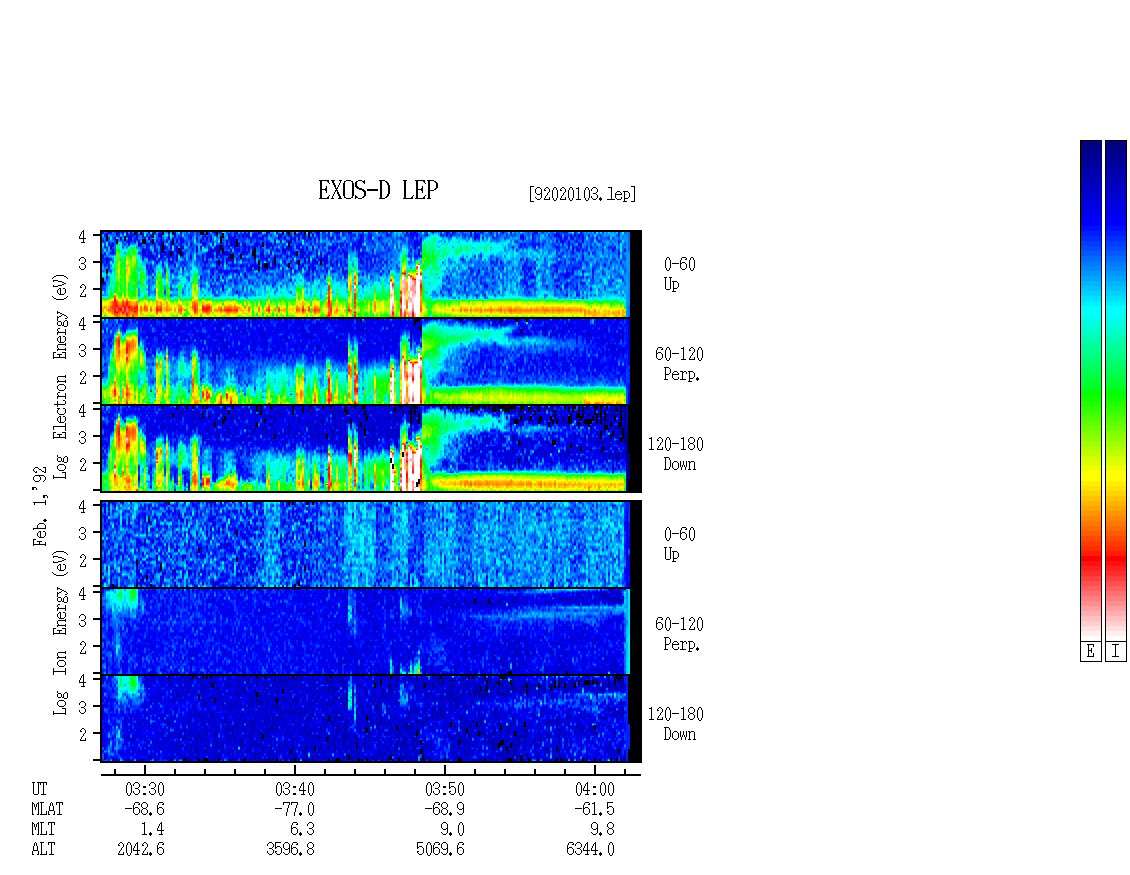Screen dimensions: 1130x875
Task: Click the E electron color scale bar
Action: point(1090,390)
